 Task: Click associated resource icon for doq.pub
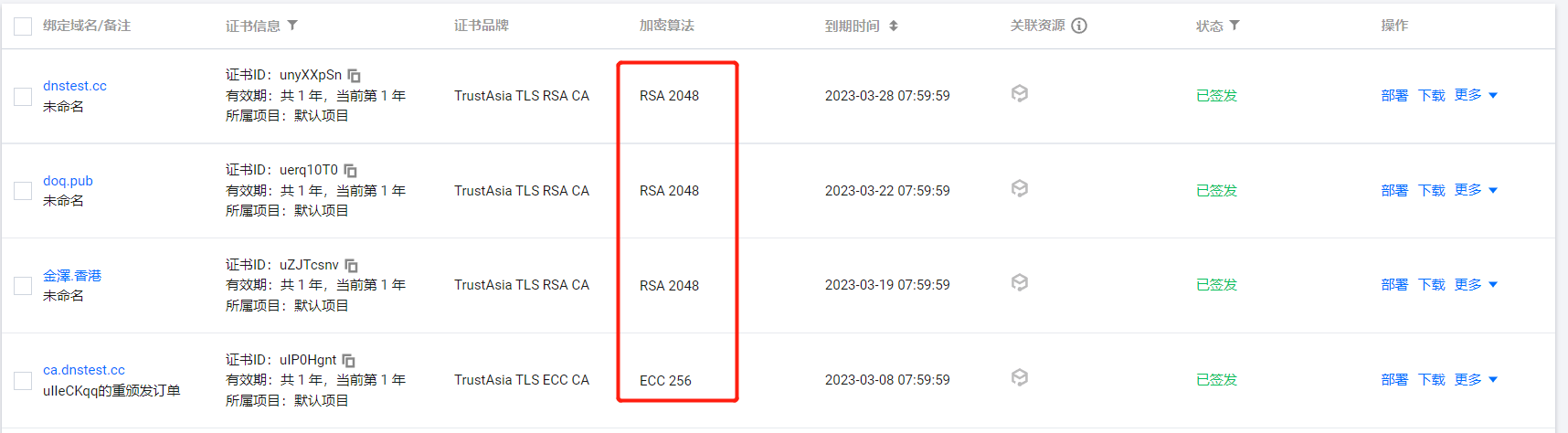tap(1020, 188)
